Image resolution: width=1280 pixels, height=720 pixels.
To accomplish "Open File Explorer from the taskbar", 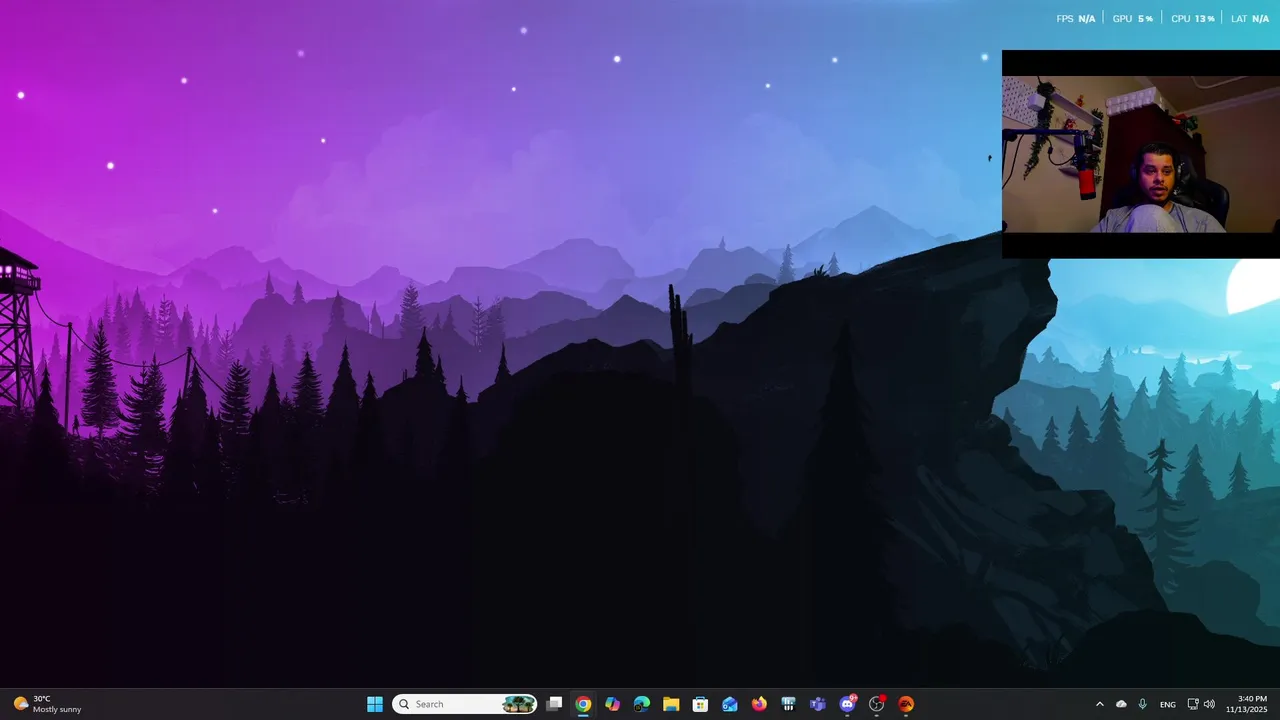I will click(x=671, y=704).
